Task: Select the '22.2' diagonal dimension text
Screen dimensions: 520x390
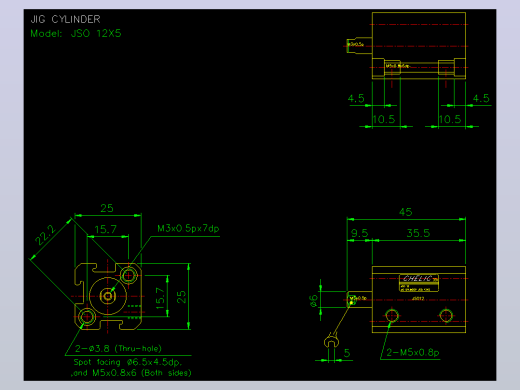Action: coord(45,235)
